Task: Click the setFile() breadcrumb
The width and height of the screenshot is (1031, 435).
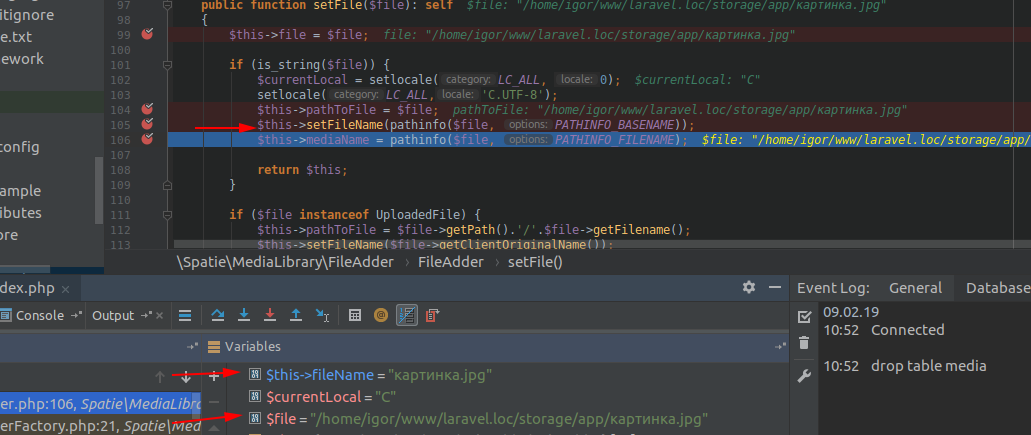Action: [x=535, y=262]
